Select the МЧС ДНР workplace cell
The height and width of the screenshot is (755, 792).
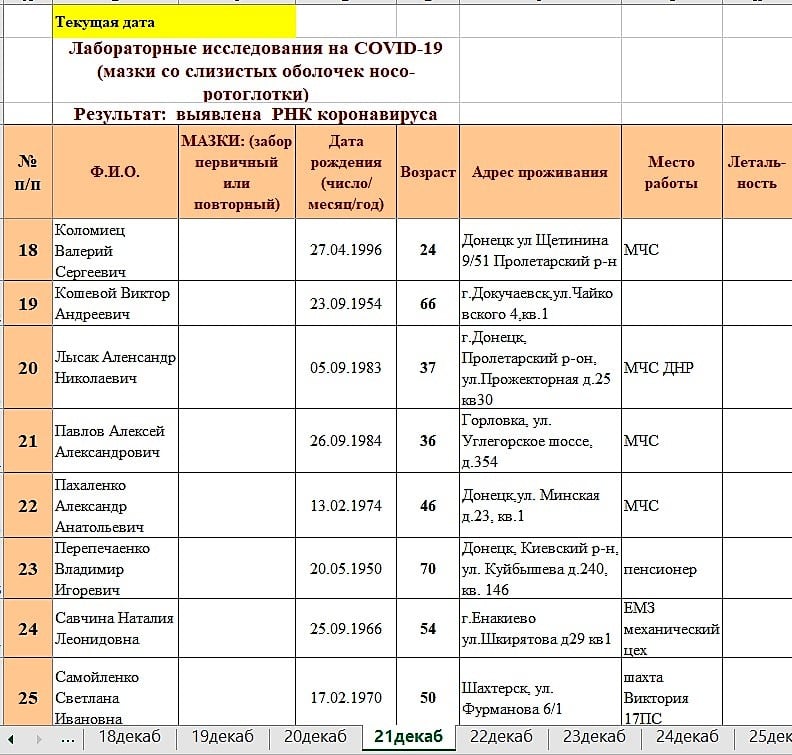point(671,368)
